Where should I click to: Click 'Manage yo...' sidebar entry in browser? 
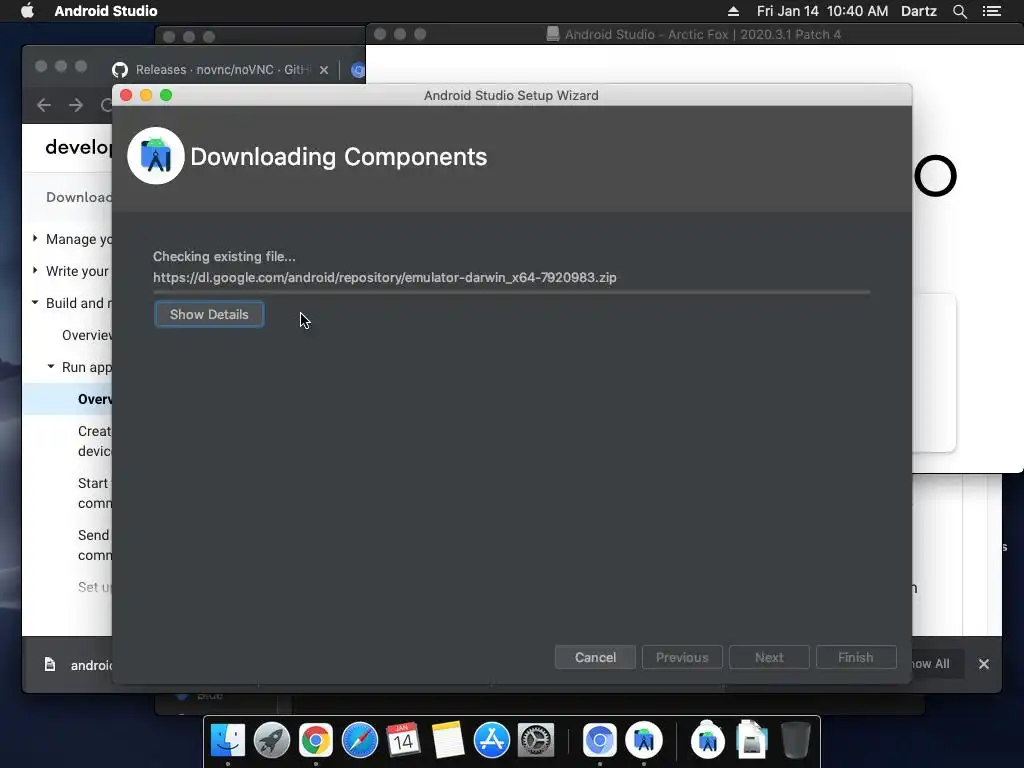click(78, 239)
